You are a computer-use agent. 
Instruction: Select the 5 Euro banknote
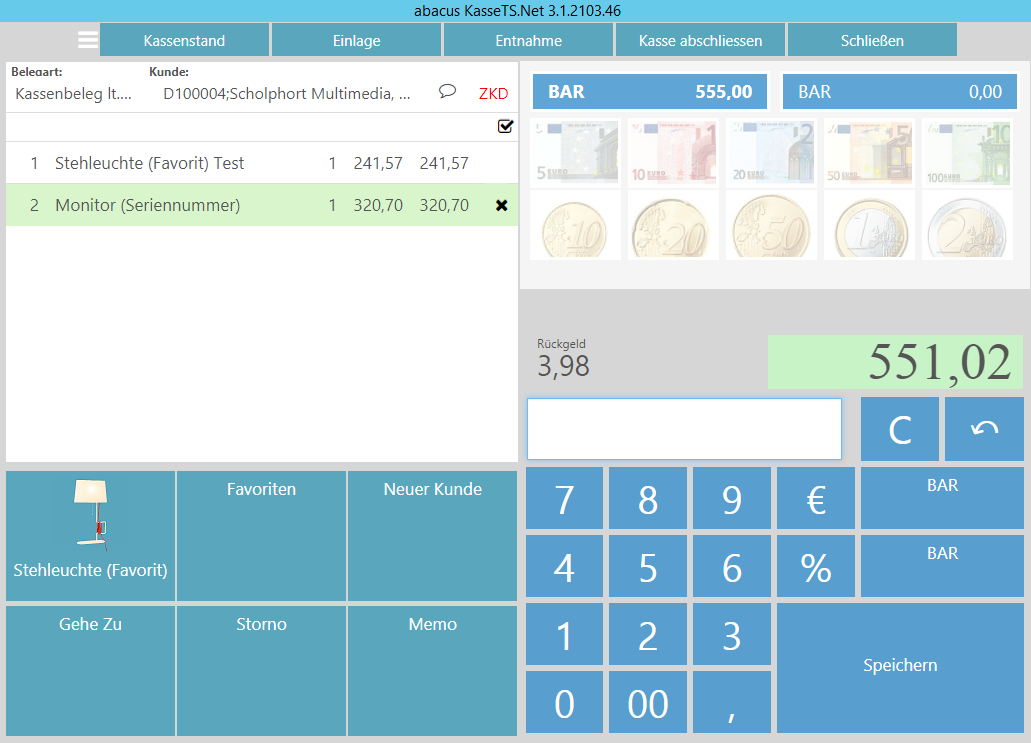(x=575, y=152)
